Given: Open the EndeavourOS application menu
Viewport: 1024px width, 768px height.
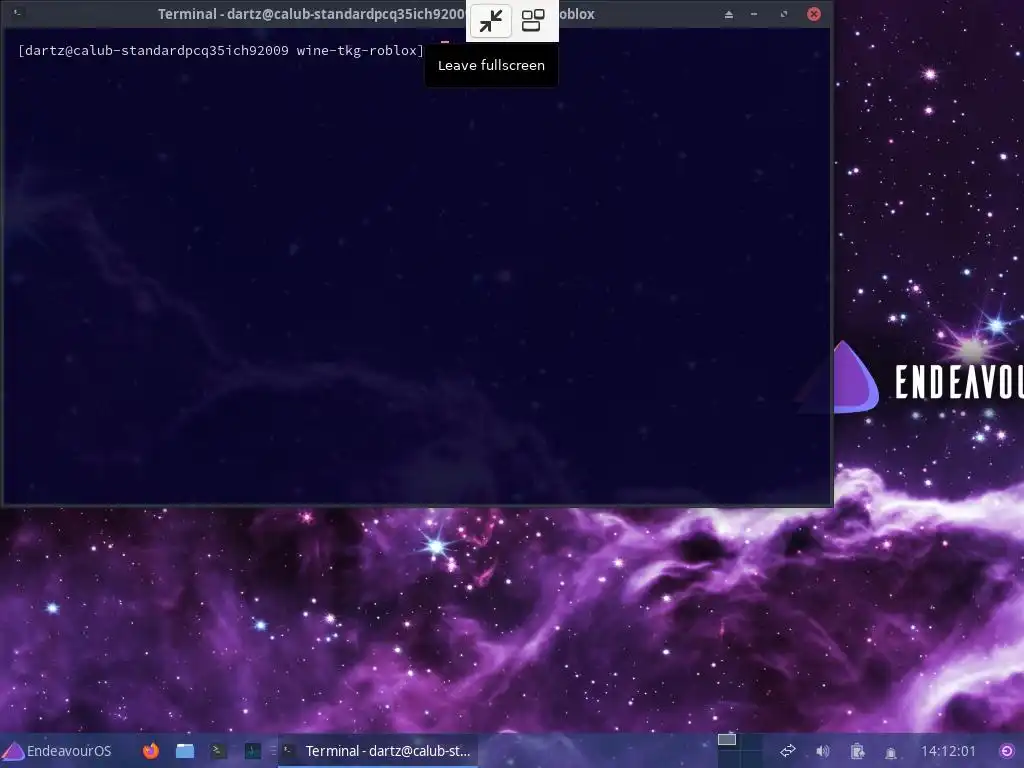Looking at the screenshot, I should [x=57, y=751].
